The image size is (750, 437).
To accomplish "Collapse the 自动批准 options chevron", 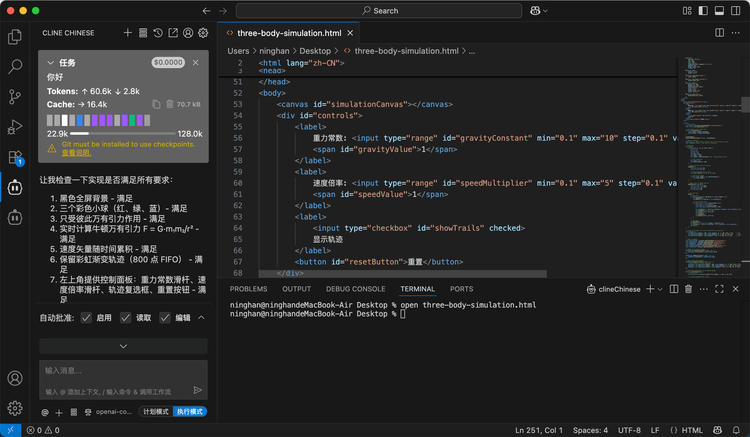I will coord(201,317).
